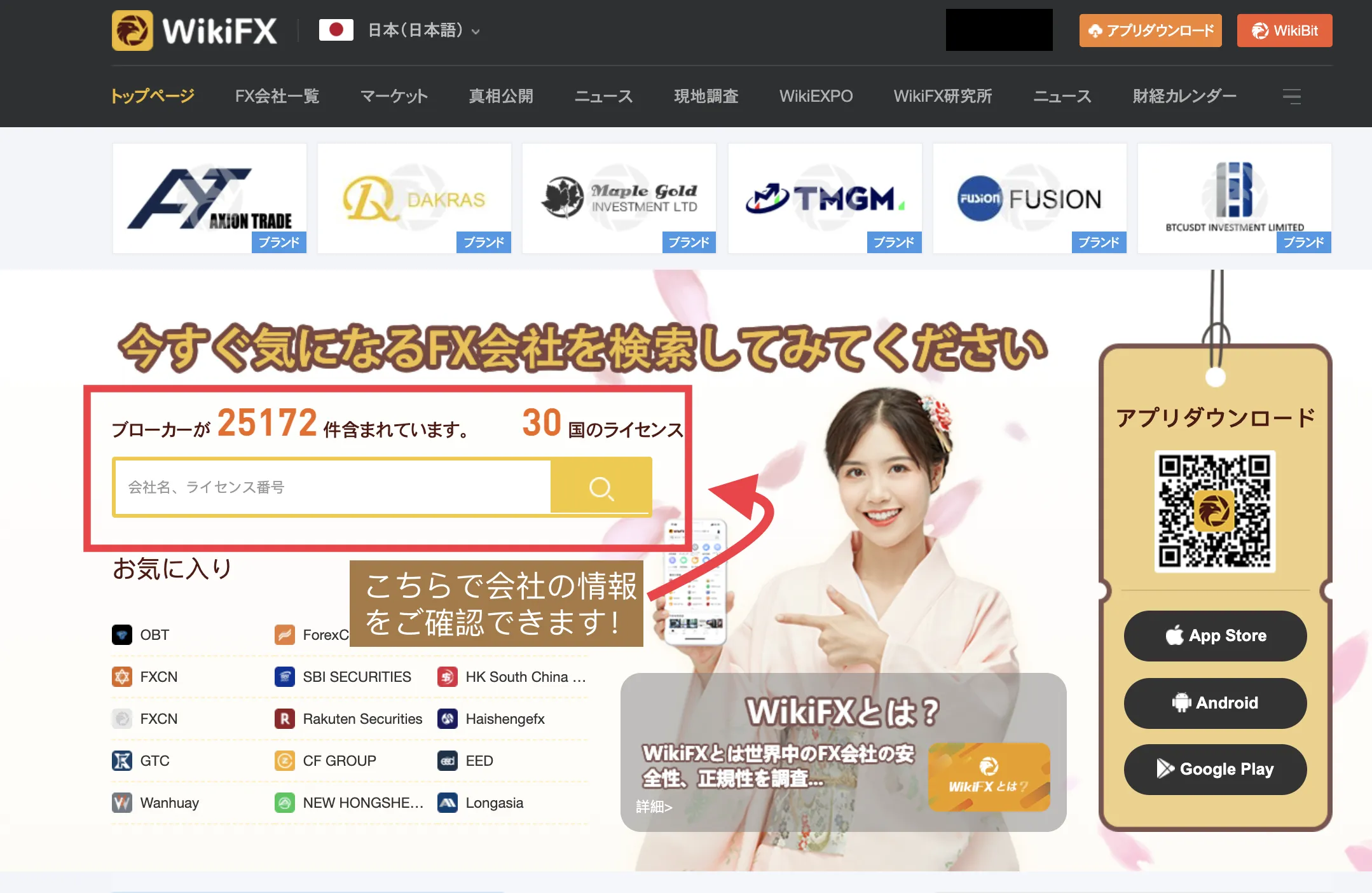Click the ForexC broker icon

[x=285, y=635]
